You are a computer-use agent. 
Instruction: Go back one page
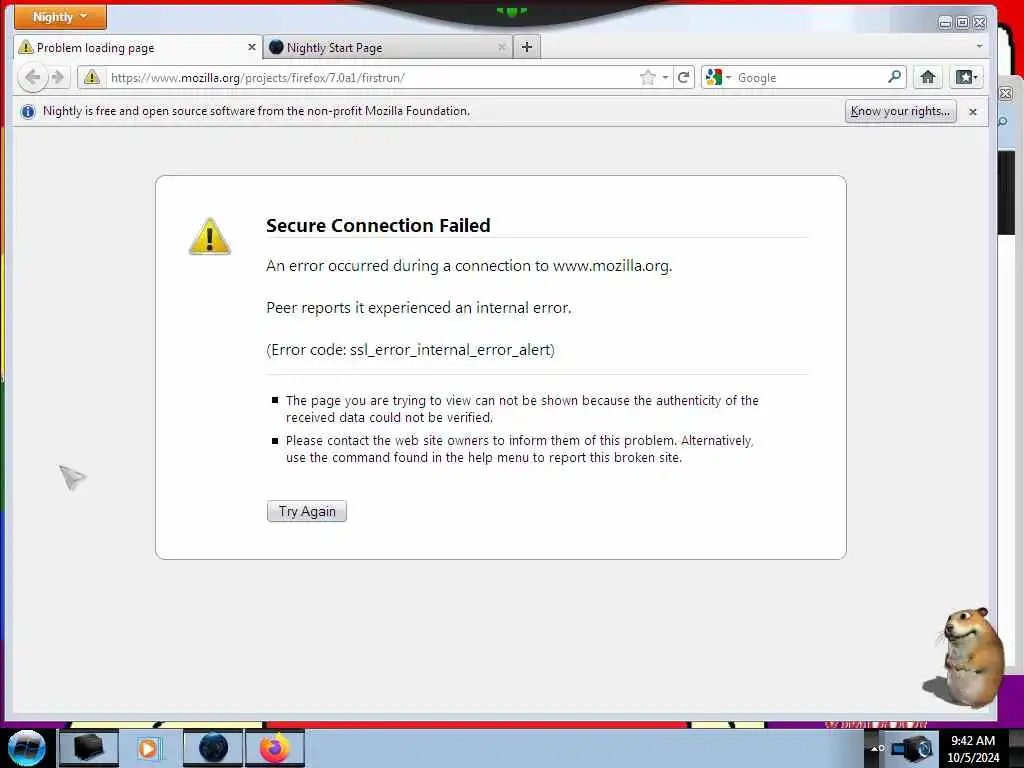tap(32, 78)
